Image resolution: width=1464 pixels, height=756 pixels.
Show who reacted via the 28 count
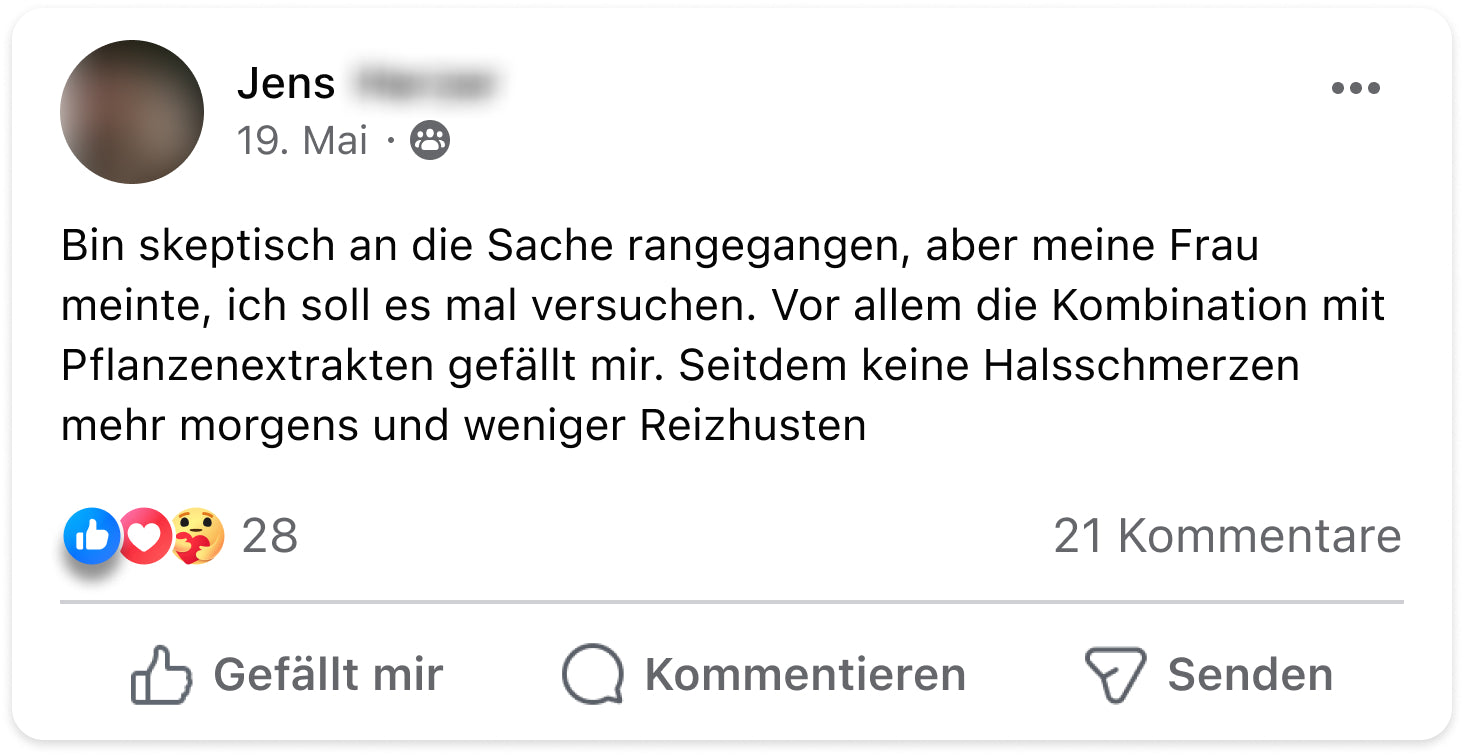click(270, 537)
